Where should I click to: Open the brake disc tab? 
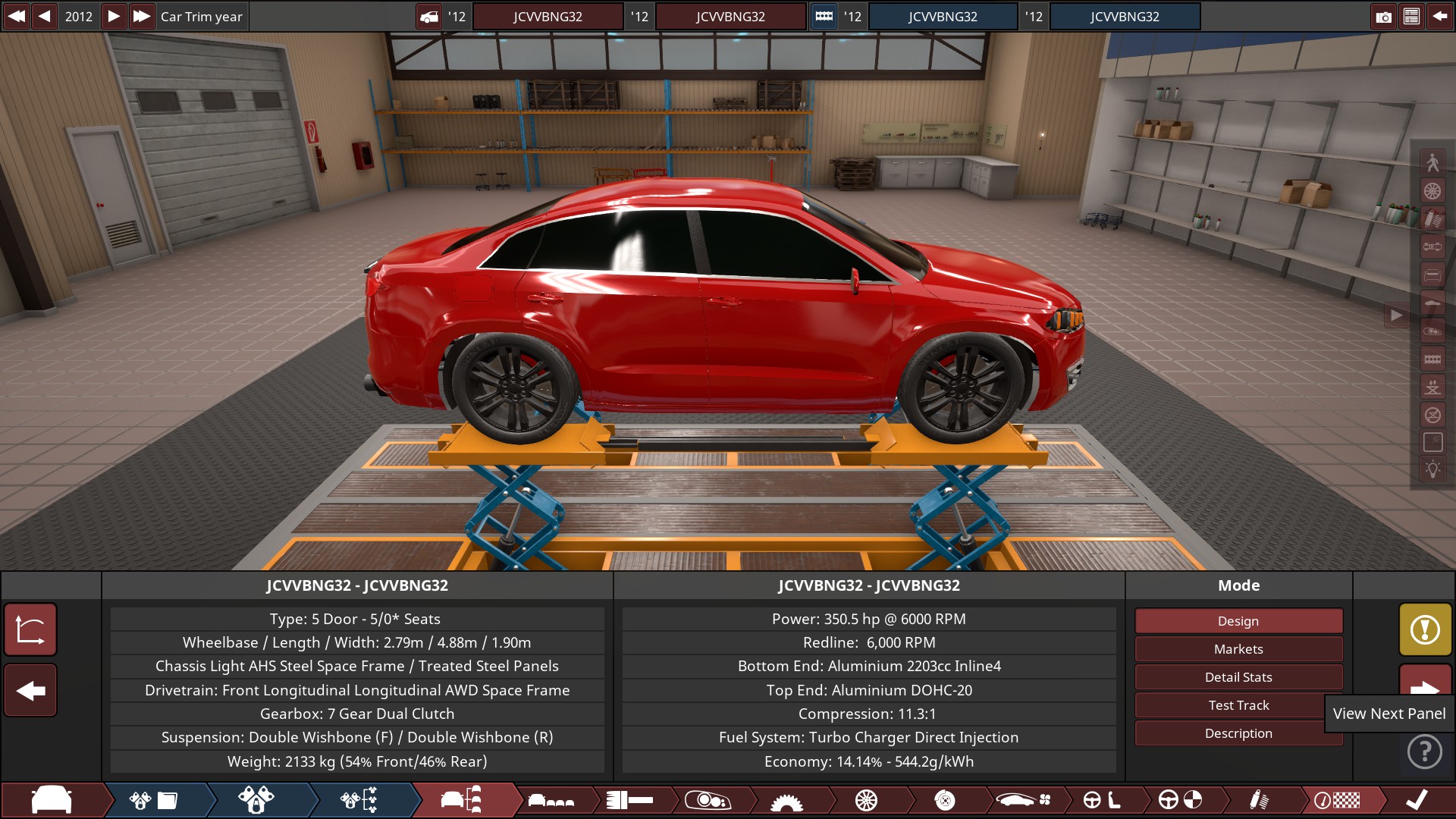pos(945,800)
